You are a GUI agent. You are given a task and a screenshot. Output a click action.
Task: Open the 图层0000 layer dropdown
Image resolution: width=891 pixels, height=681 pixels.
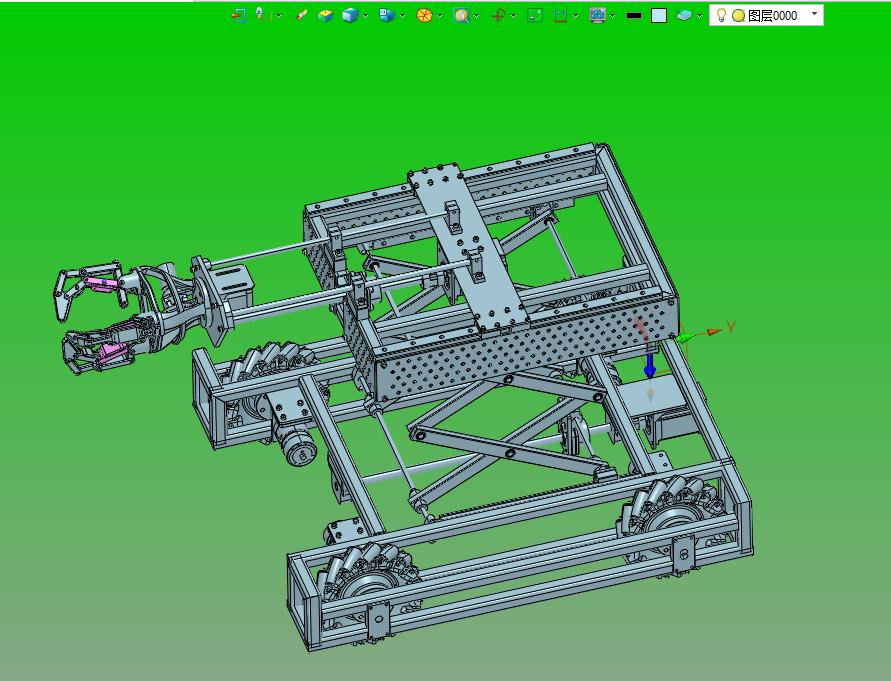815,14
